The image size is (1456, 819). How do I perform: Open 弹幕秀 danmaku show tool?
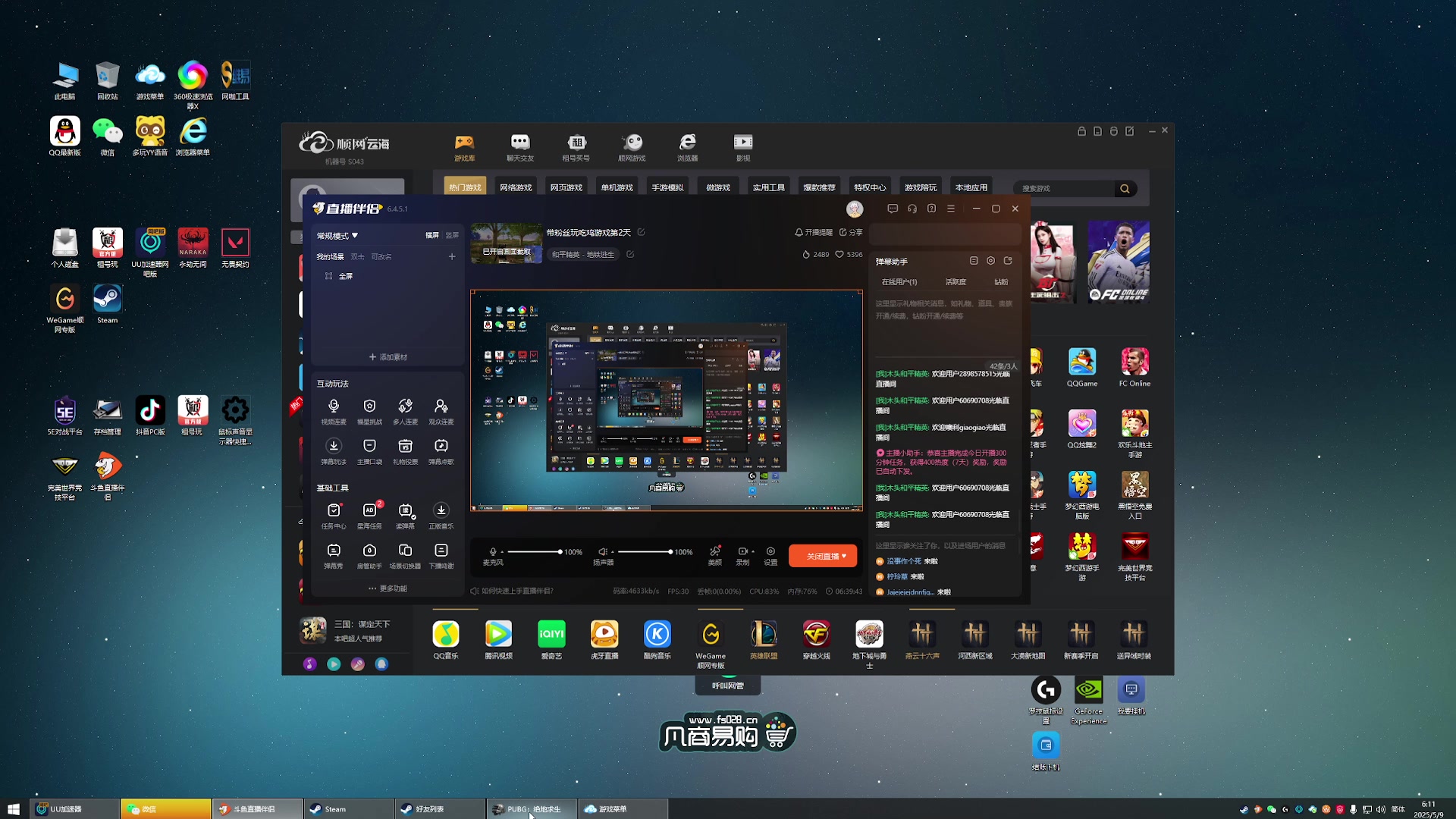pos(334,556)
